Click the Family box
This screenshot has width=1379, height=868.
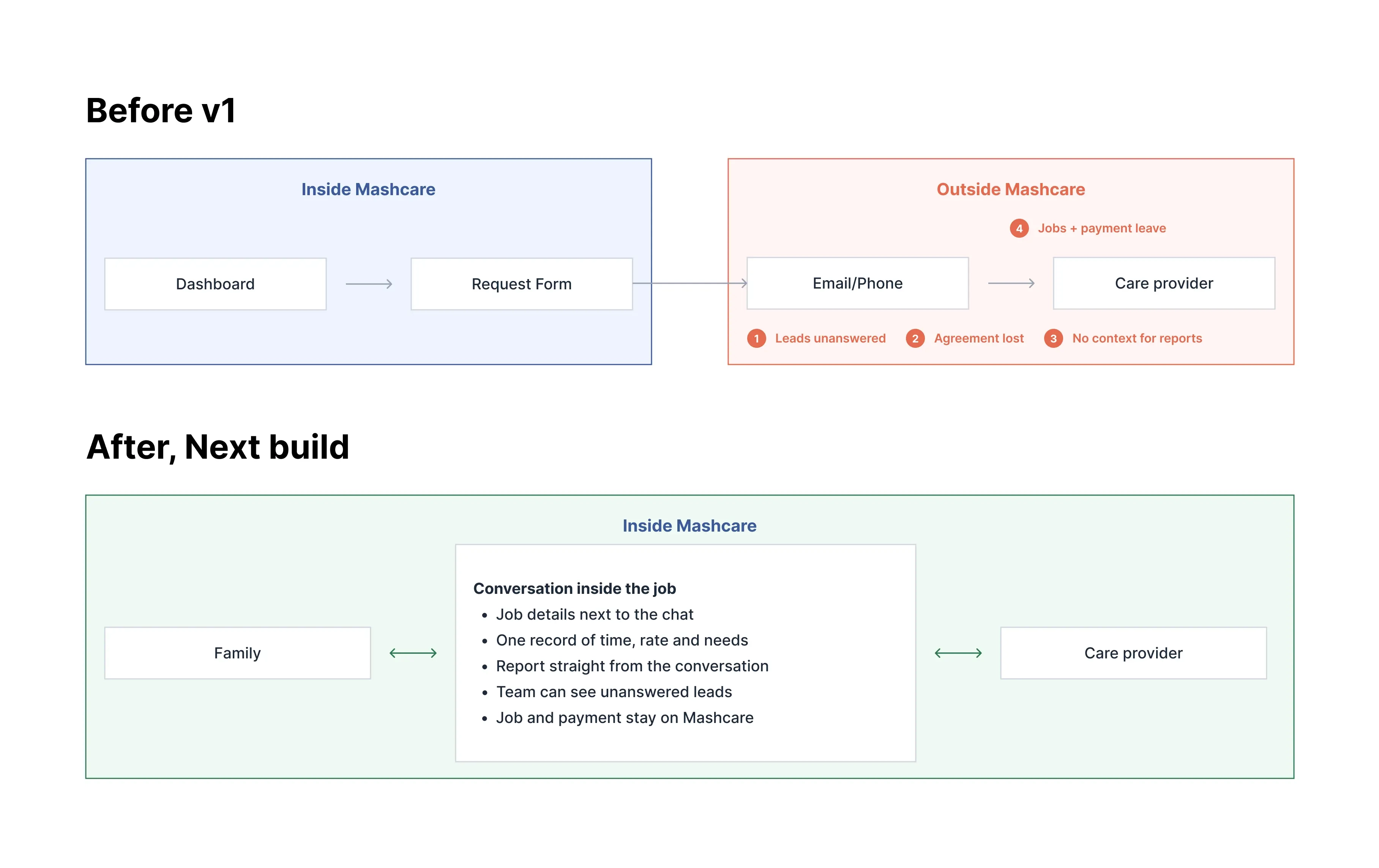[238, 653]
